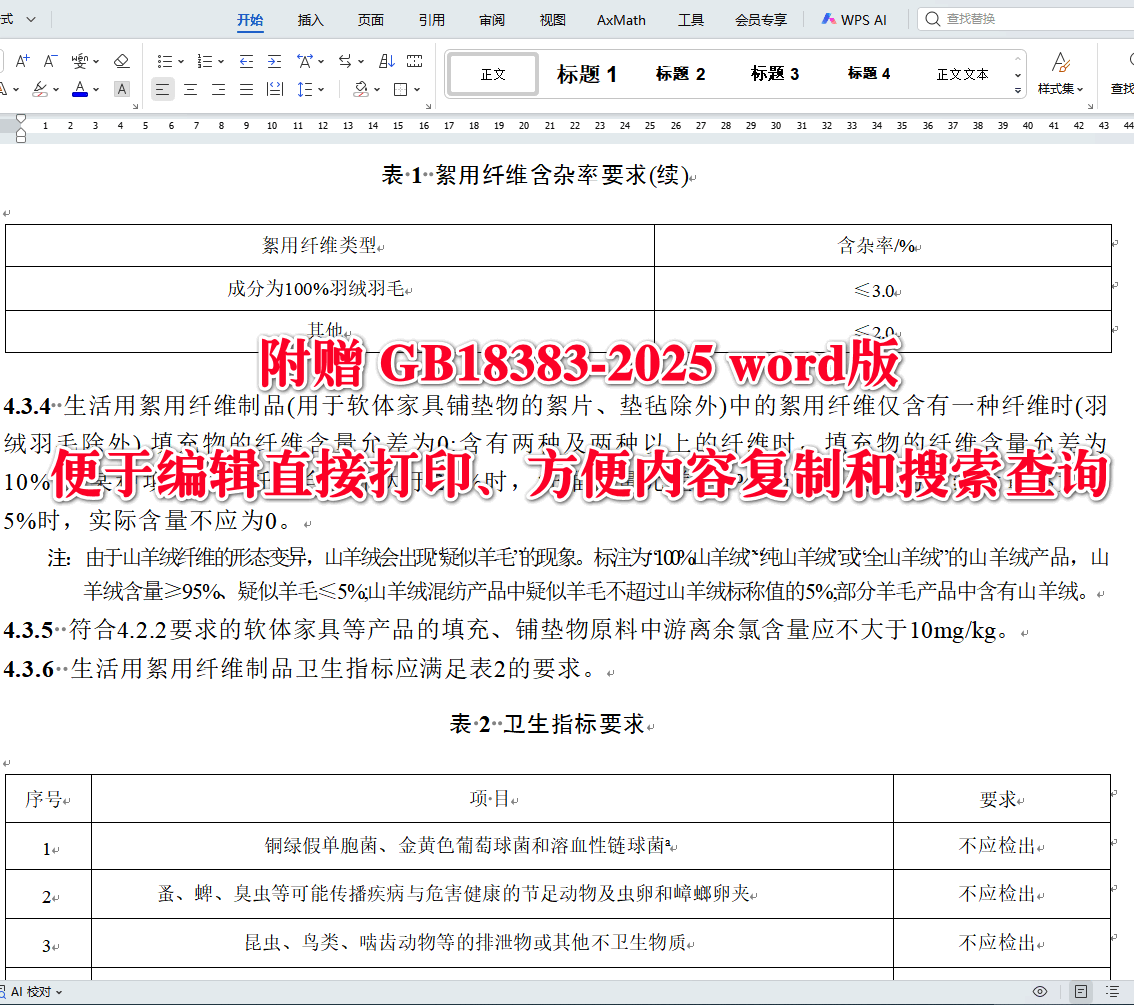1134x1005 pixels.
Task: Select the increase font size icon
Action: pos(22,59)
